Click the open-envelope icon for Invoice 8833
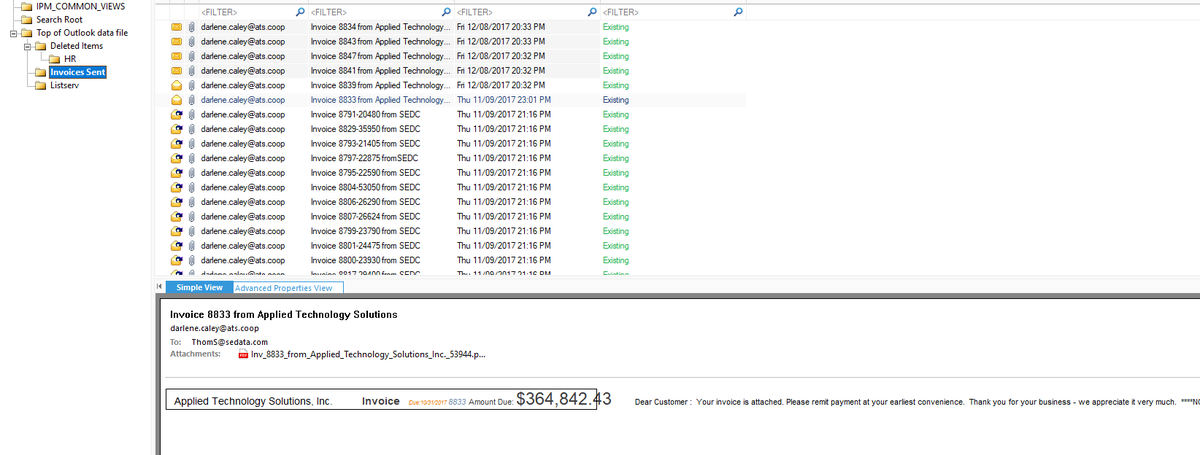Viewport: 1200px width, 455px height. tap(175, 100)
